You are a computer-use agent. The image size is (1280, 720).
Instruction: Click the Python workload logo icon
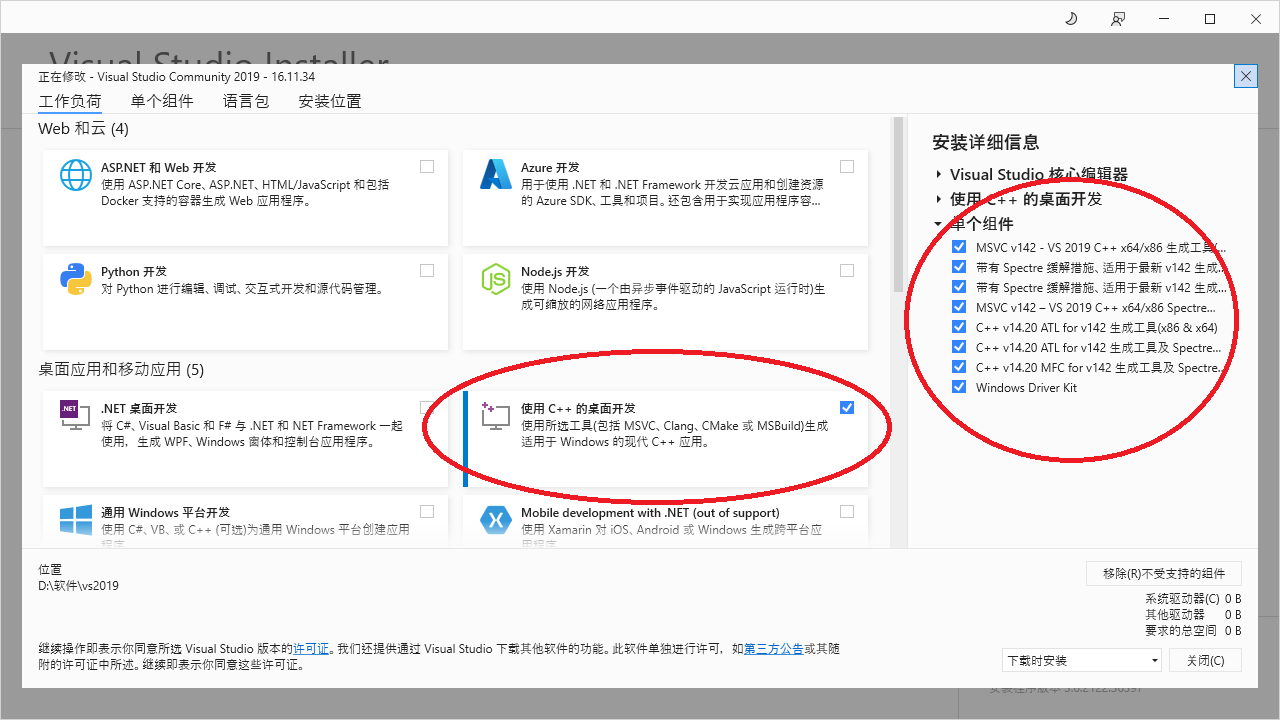point(76,279)
